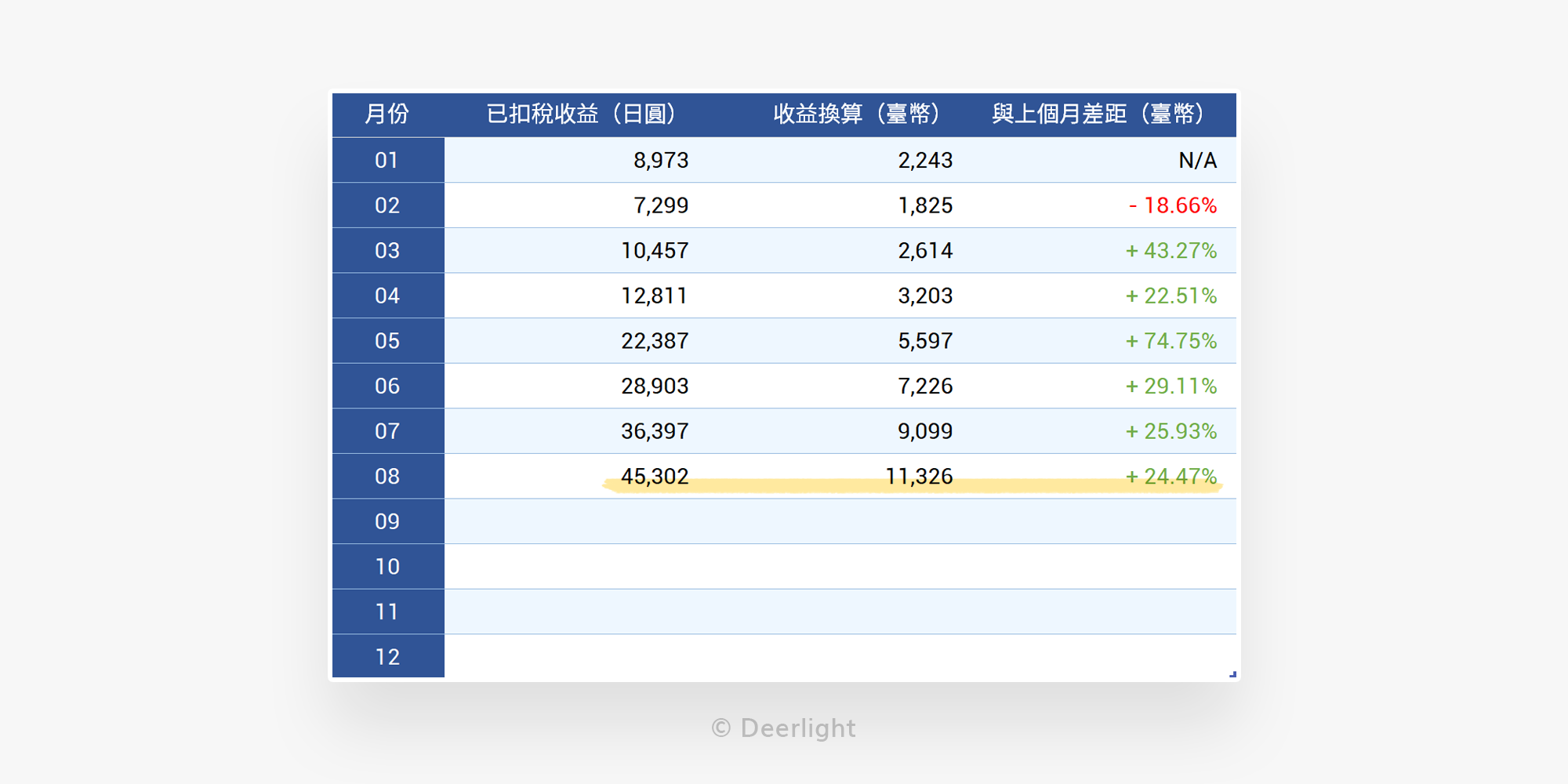The height and width of the screenshot is (784, 1568).
Task: Click the red - 18.66% cell
Action: [x=1173, y=205]
